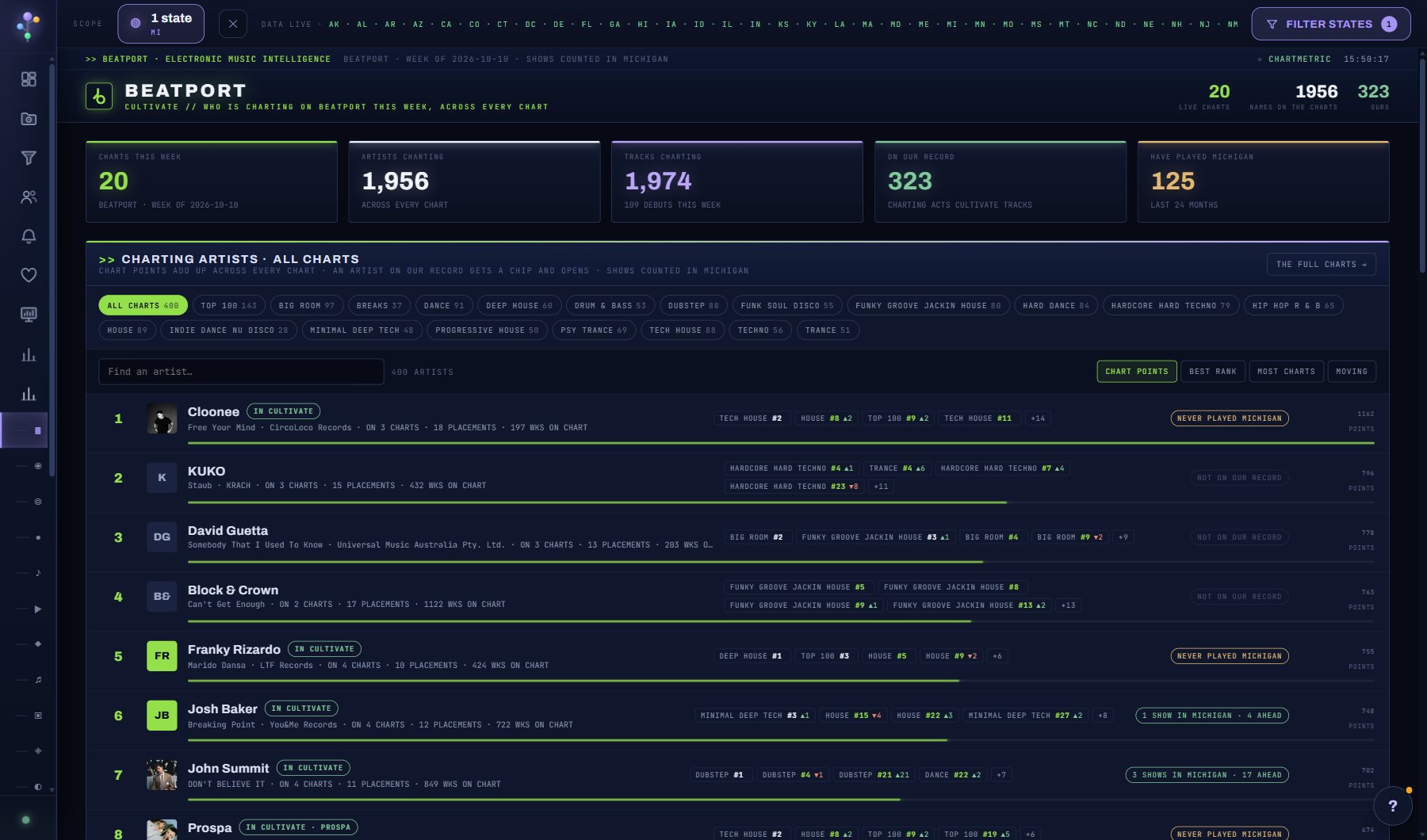Open the camera icon in sidebar
This screenshot has width=1427, height=840.
click(29, 119)
